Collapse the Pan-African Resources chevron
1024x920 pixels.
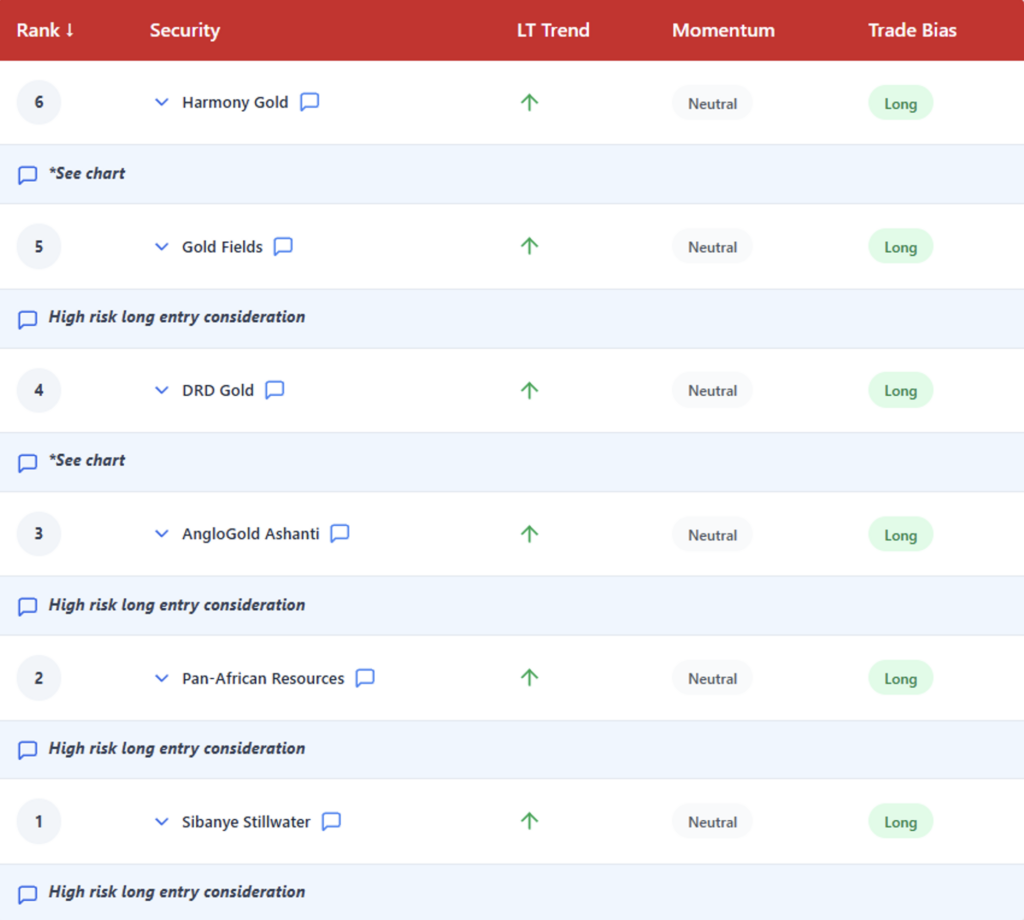pos(162,678)
